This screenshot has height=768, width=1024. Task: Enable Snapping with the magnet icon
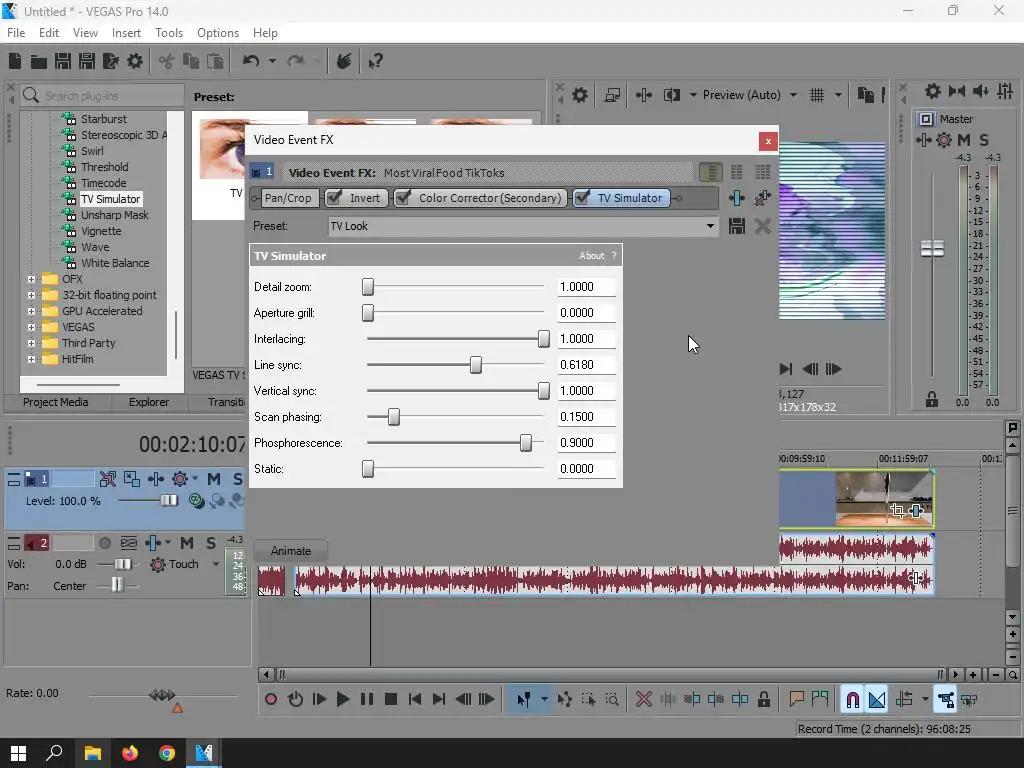tap(852, 699)
